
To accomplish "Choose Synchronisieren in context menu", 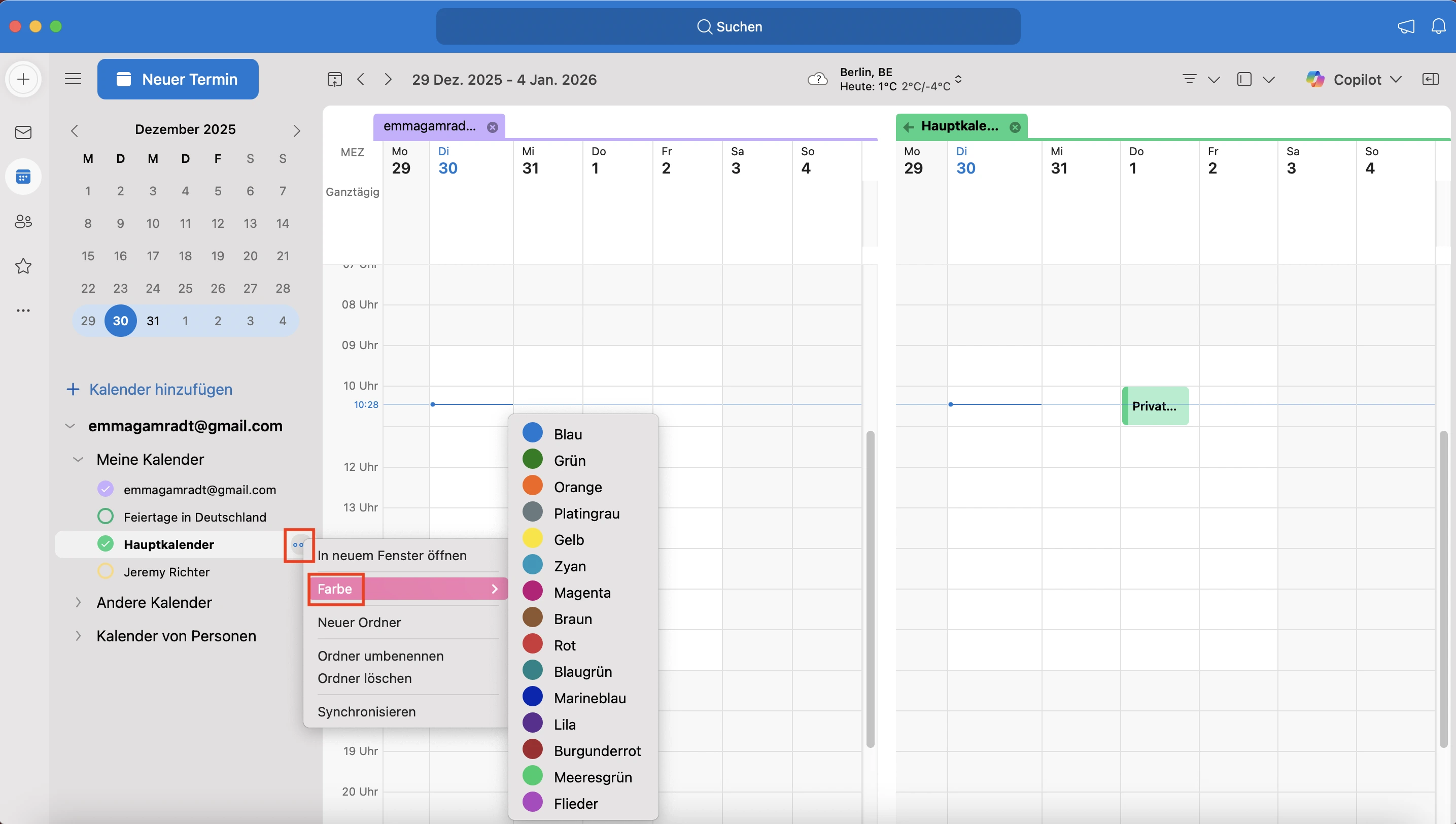I will [x=366, y=711].
